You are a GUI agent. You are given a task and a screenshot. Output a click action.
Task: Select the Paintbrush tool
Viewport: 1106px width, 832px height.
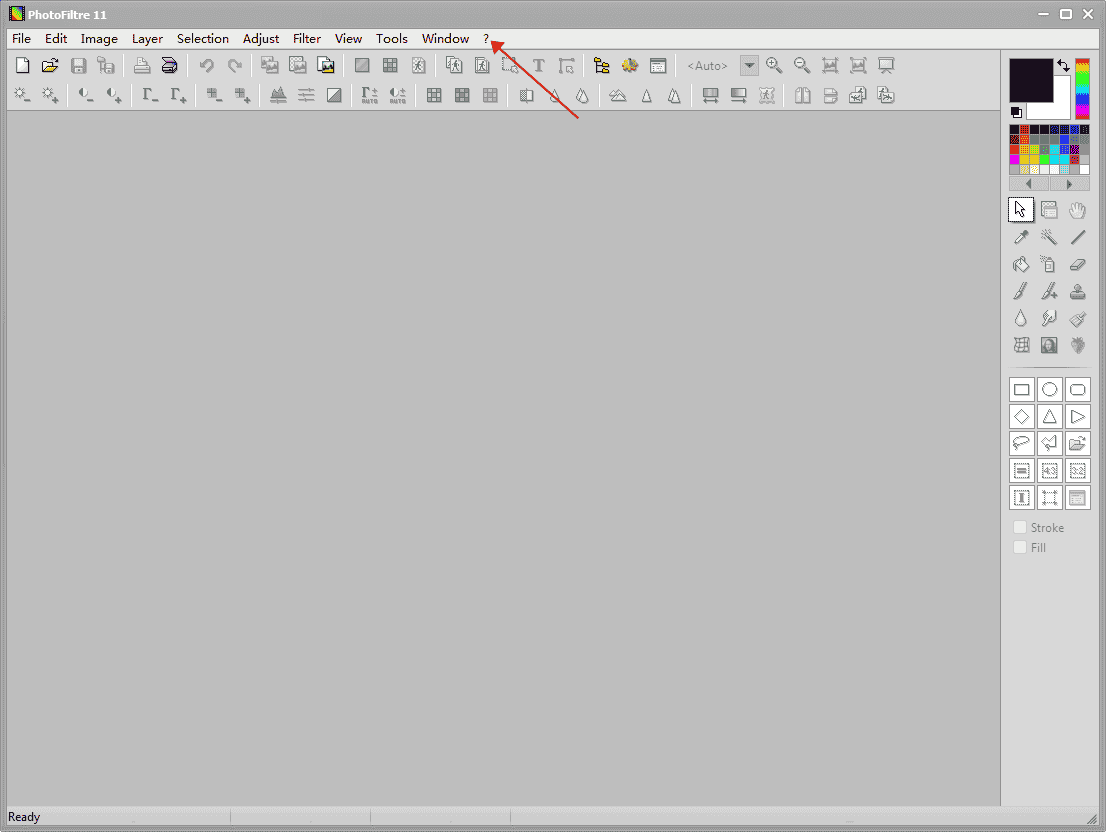[1021, 291]
